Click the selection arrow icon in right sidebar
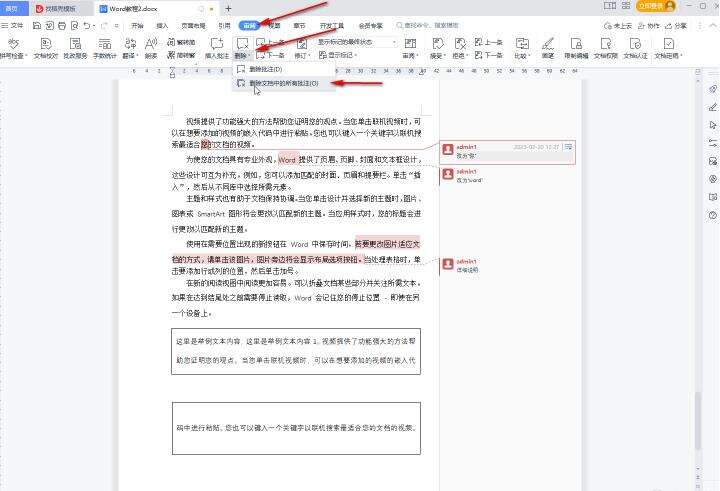 coord(713,125)
